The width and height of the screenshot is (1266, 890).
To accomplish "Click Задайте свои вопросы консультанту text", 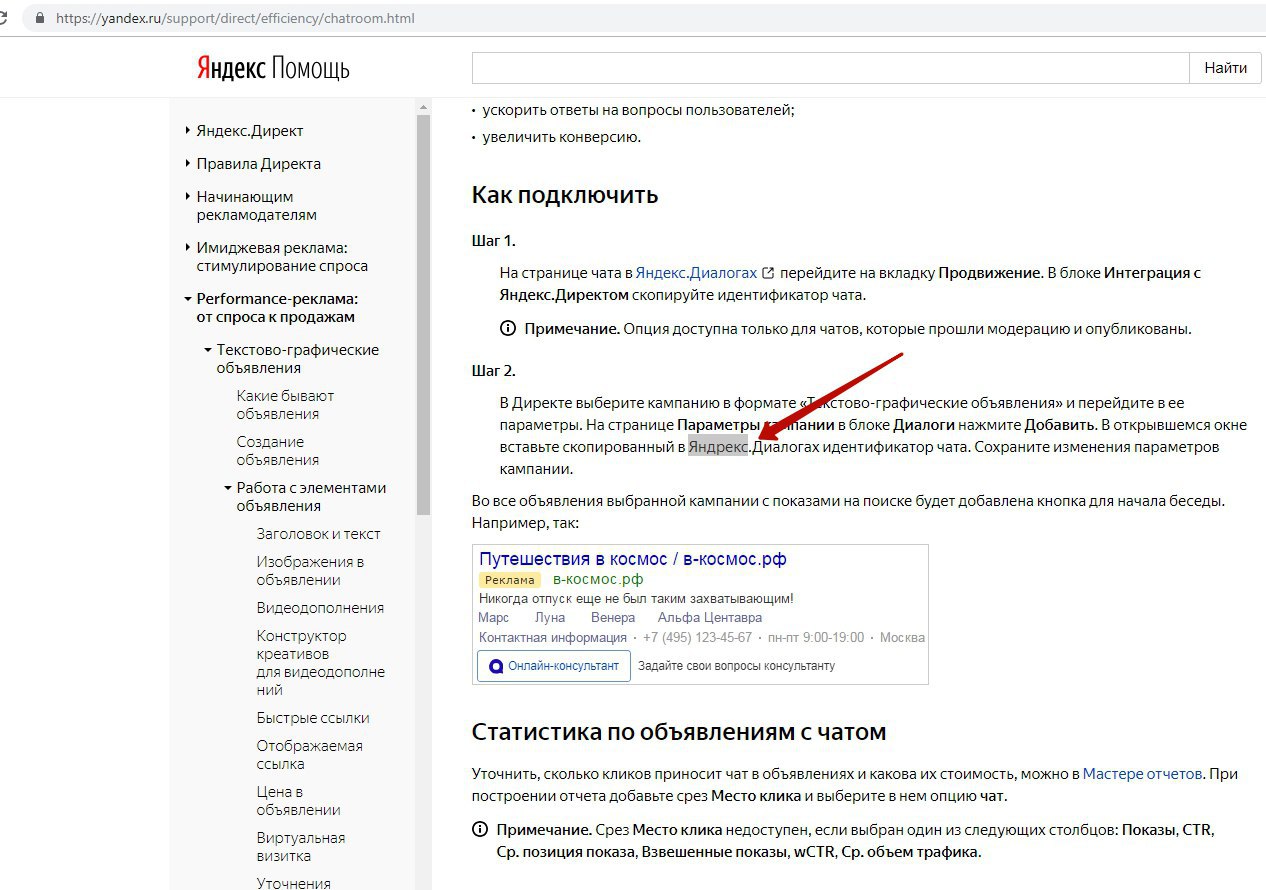I will pos(736,666).
